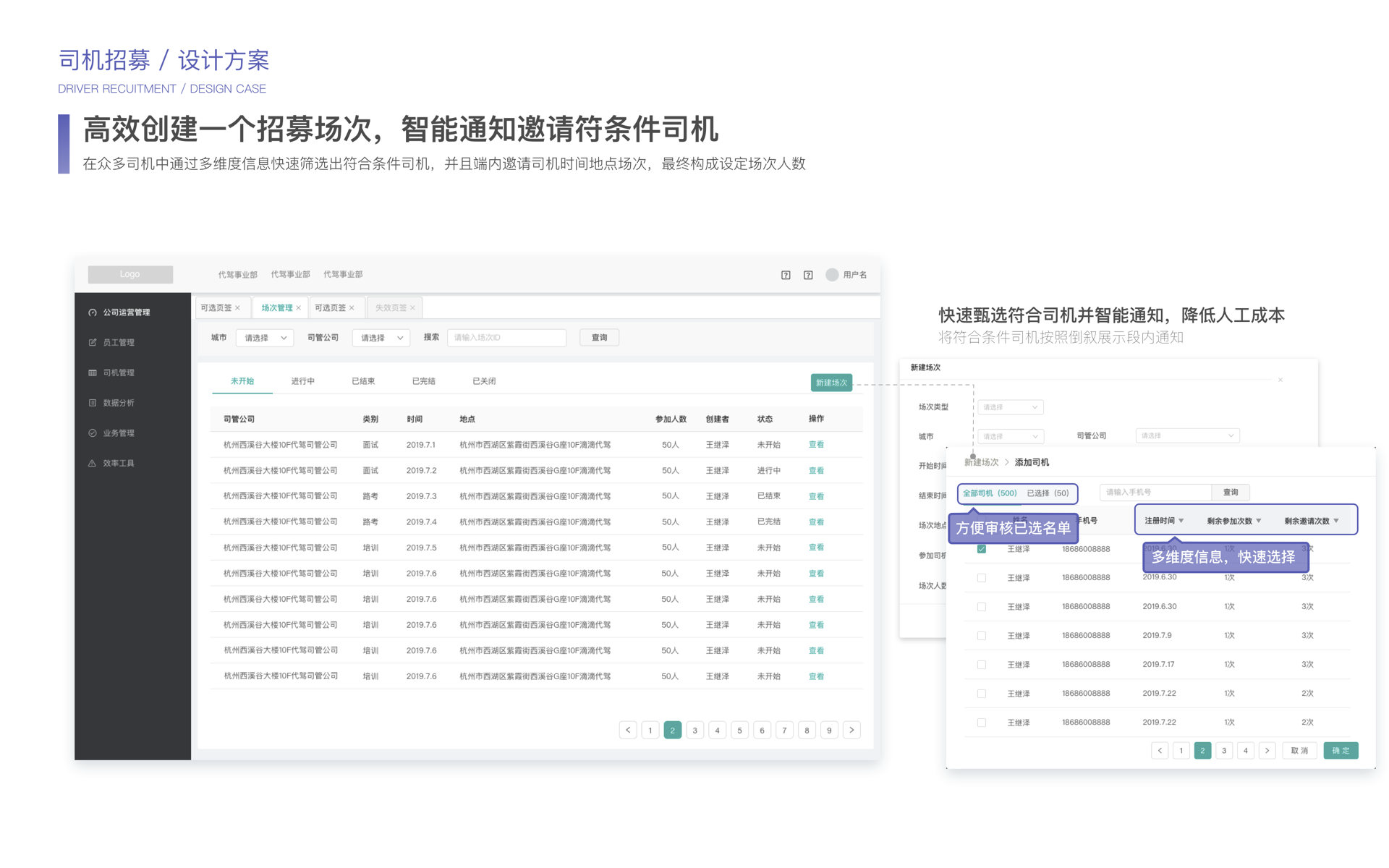Click the 请输入场次ID search field
The width and height of the screenshot is (1389, 868).
(x=506, y=338)
